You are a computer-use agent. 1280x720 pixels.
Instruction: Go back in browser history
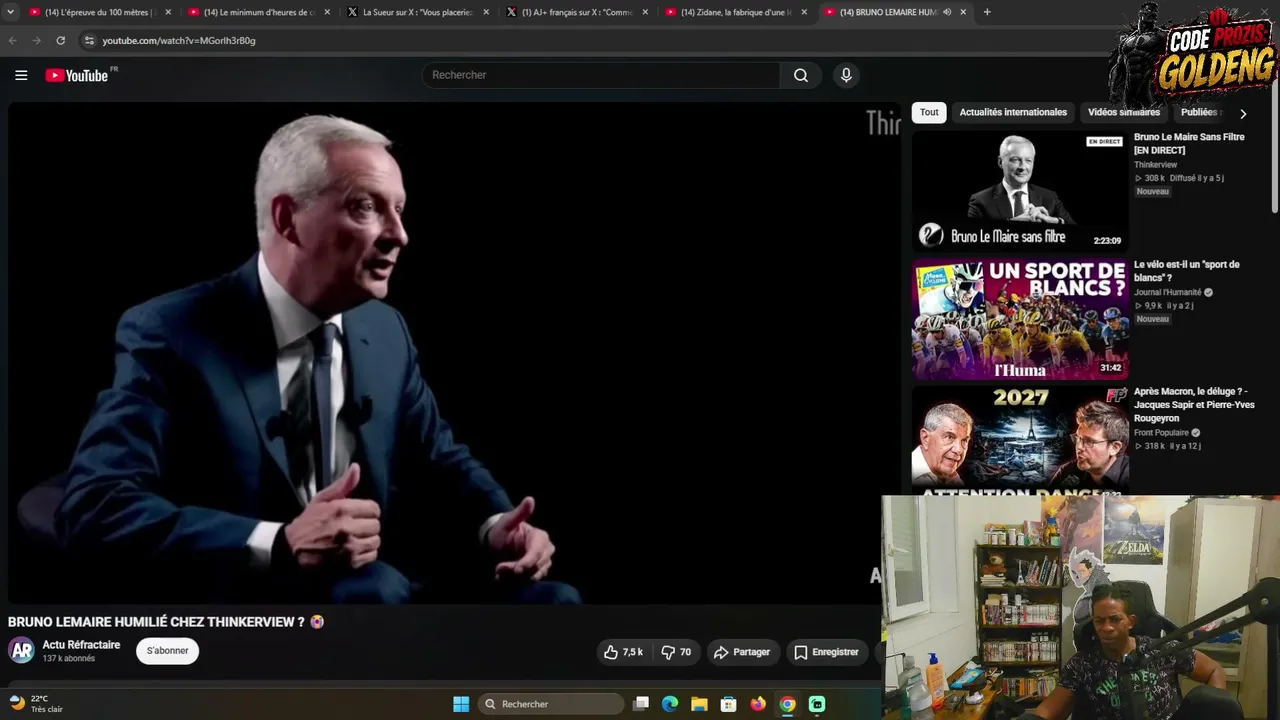[13, 40]
